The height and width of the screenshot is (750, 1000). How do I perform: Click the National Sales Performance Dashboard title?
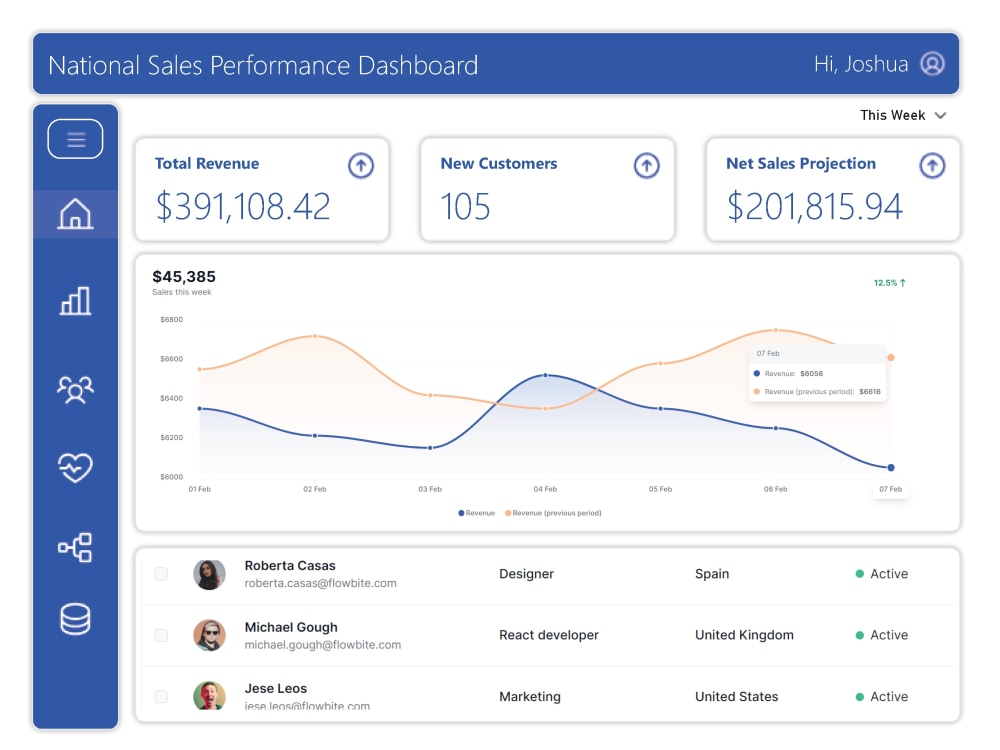pos(262,65)
